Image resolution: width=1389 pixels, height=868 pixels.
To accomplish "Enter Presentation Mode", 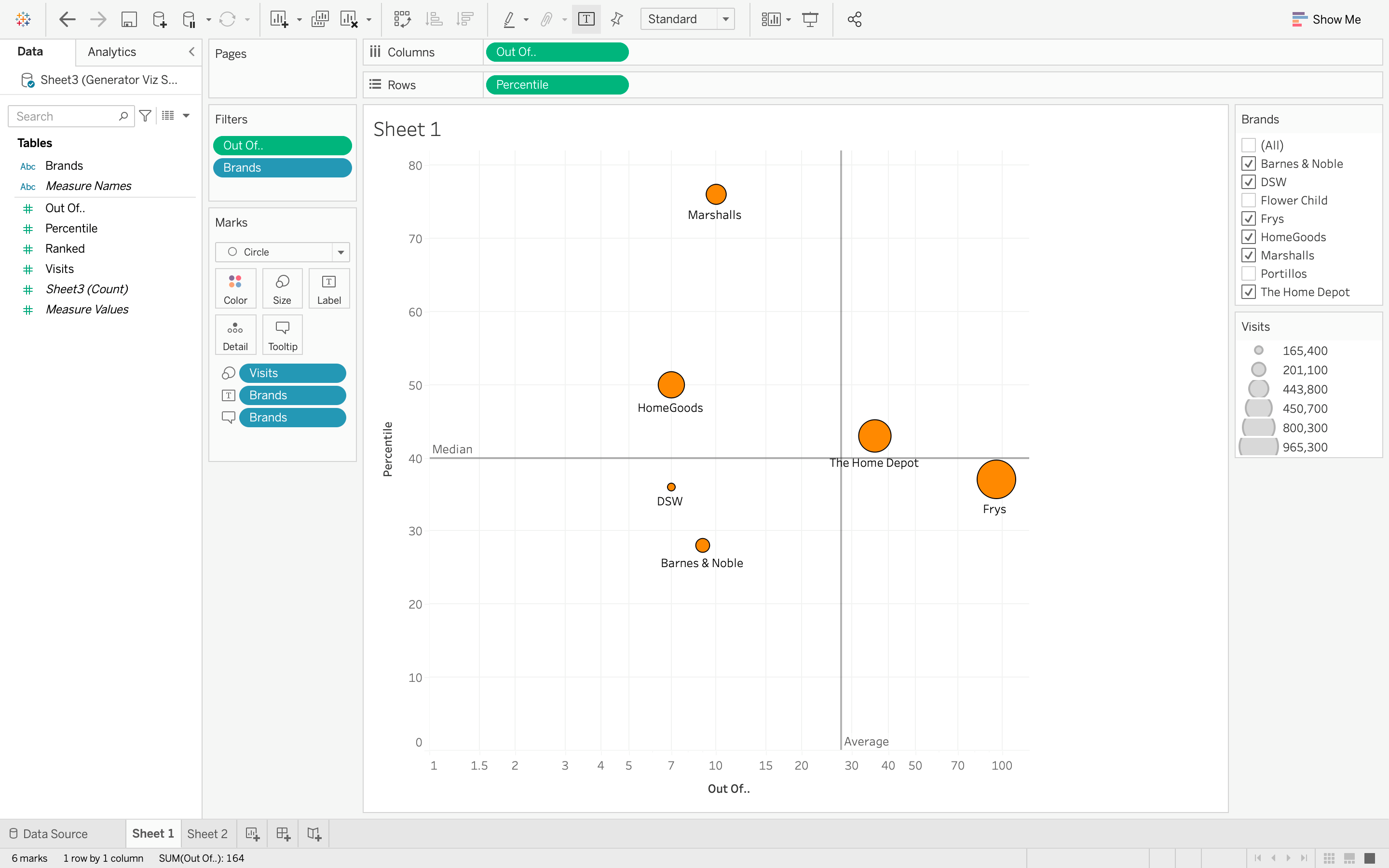I will tap(811, 19).
